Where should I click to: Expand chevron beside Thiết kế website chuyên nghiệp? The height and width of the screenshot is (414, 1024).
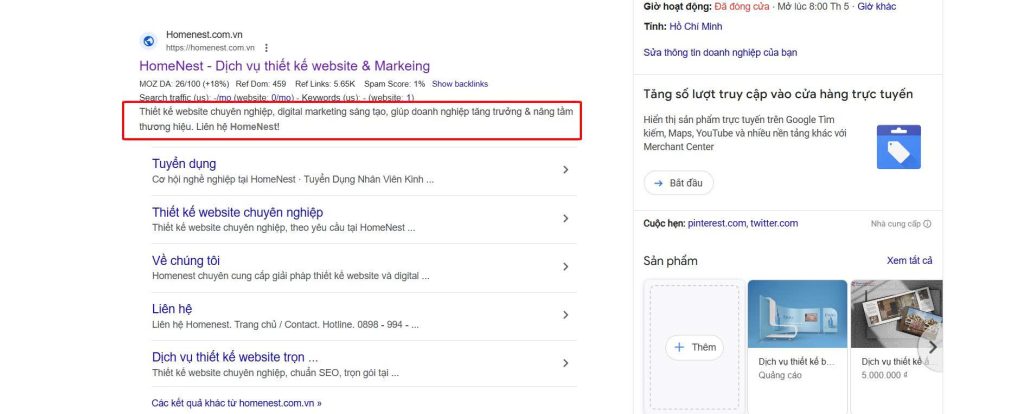(566, 218)
